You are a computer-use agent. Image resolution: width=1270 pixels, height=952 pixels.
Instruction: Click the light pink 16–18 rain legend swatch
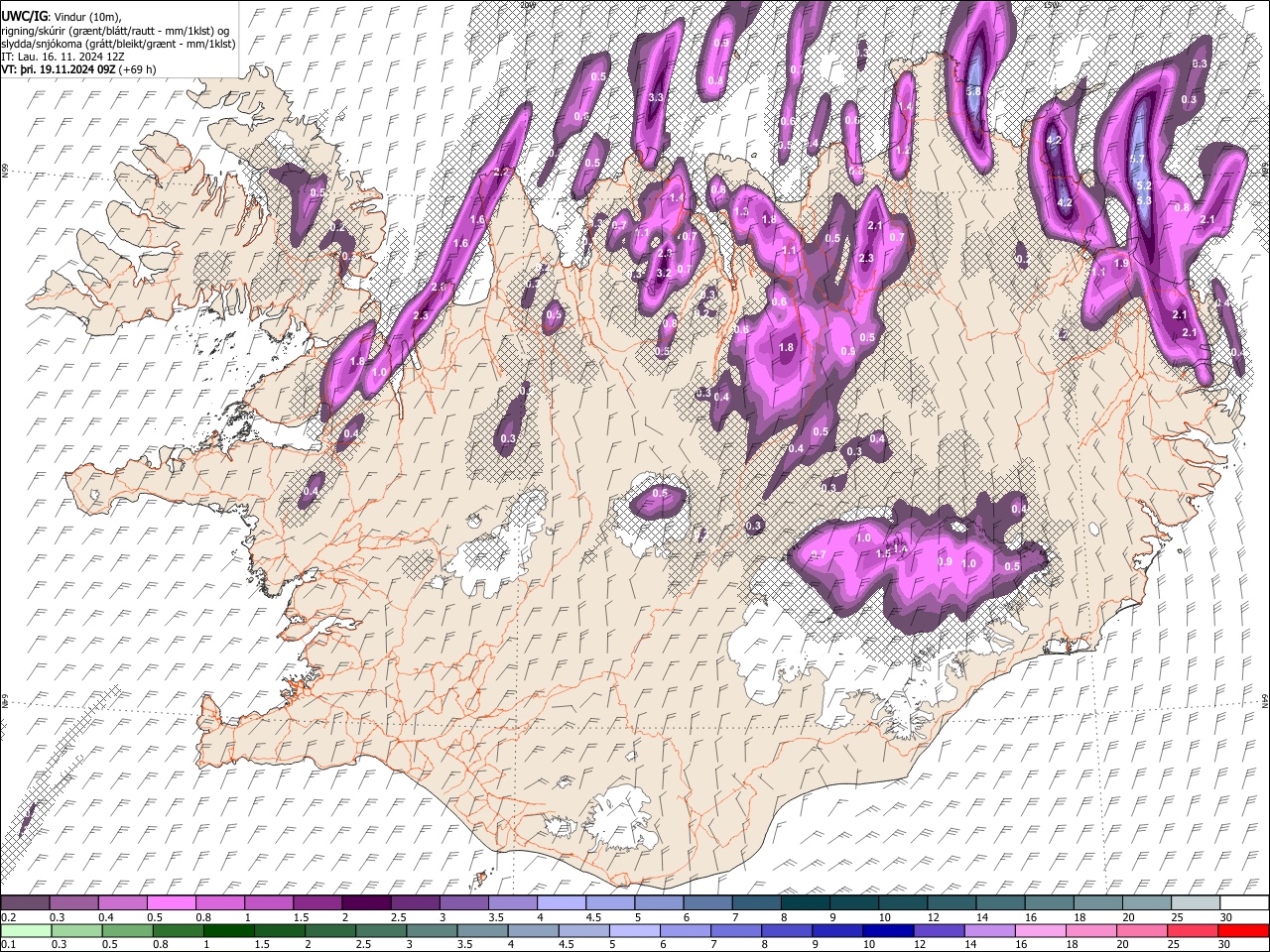(1042, 931)
